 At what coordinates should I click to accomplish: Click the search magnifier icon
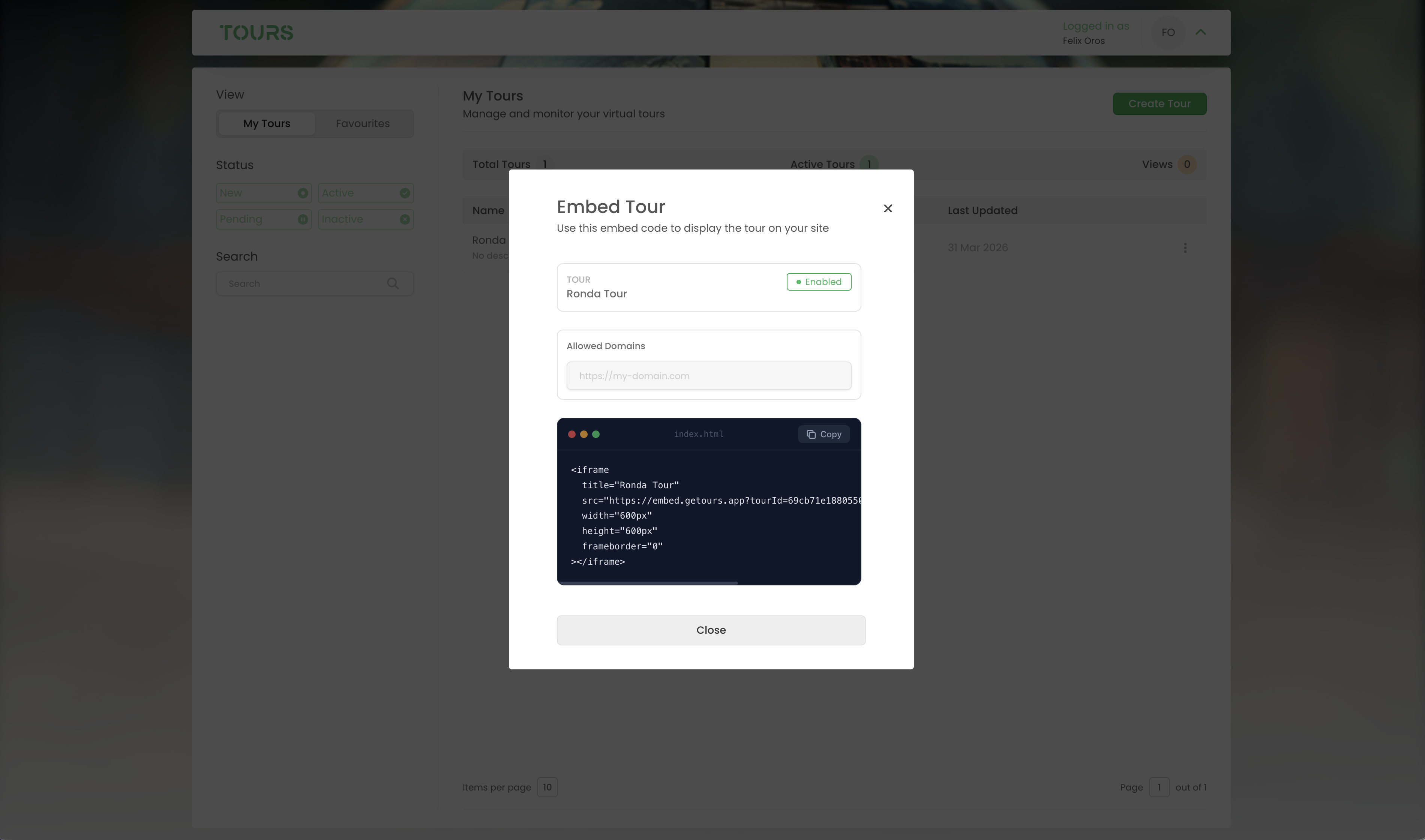(x=393, y=283)
